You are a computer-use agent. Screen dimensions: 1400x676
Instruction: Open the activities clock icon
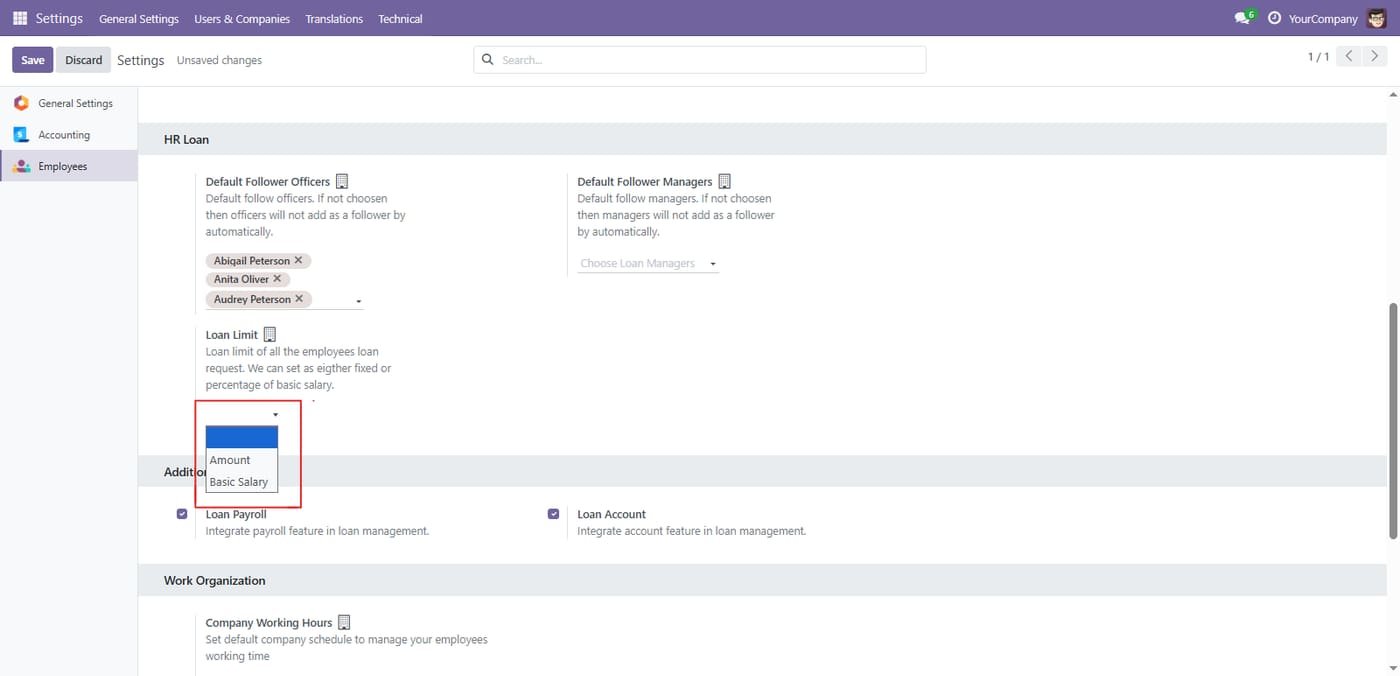click(1274, 18)
